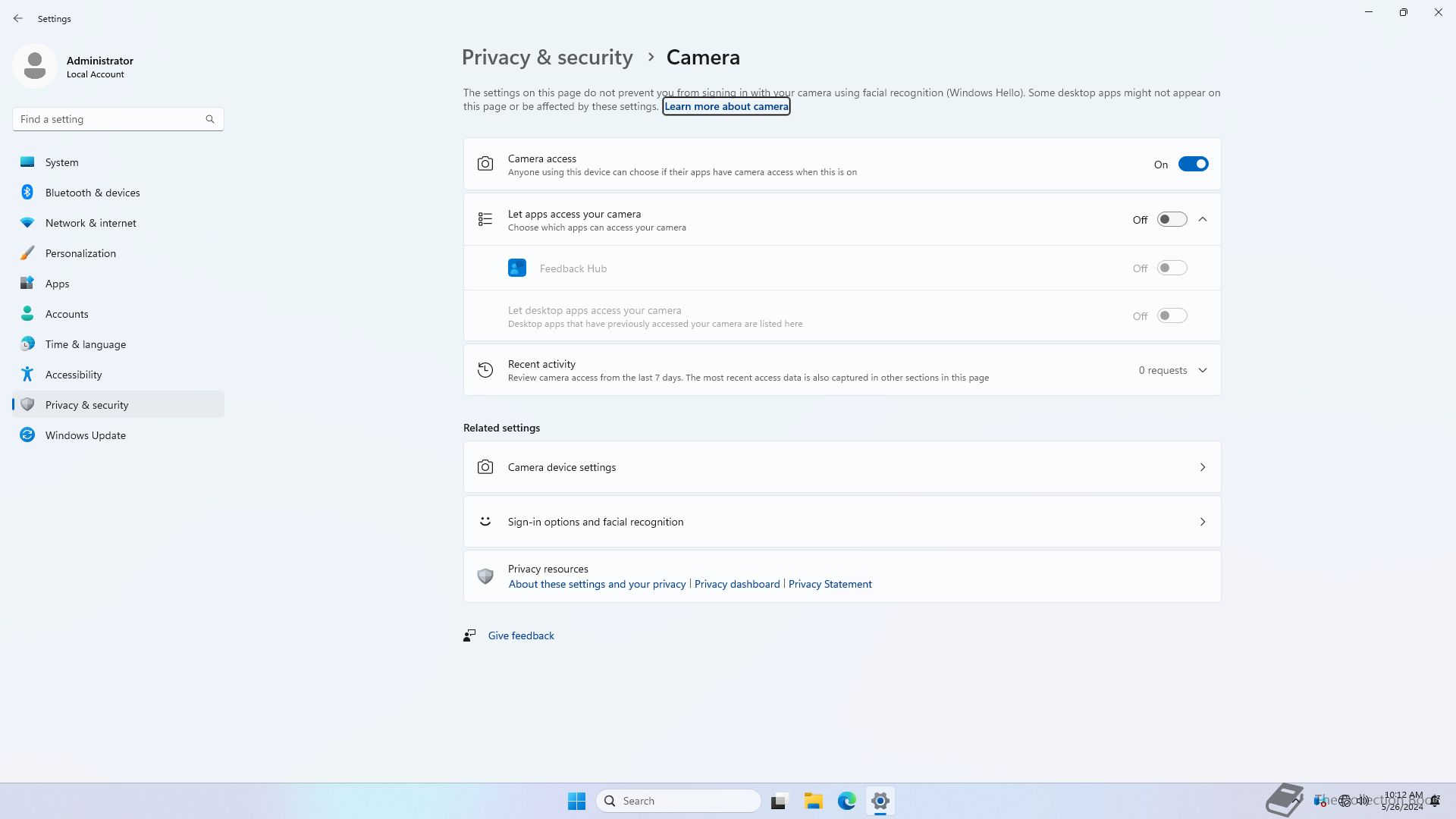The image size is (1456, 819).
Task: Open File Explorer from the taskbar
Action: 814,801
